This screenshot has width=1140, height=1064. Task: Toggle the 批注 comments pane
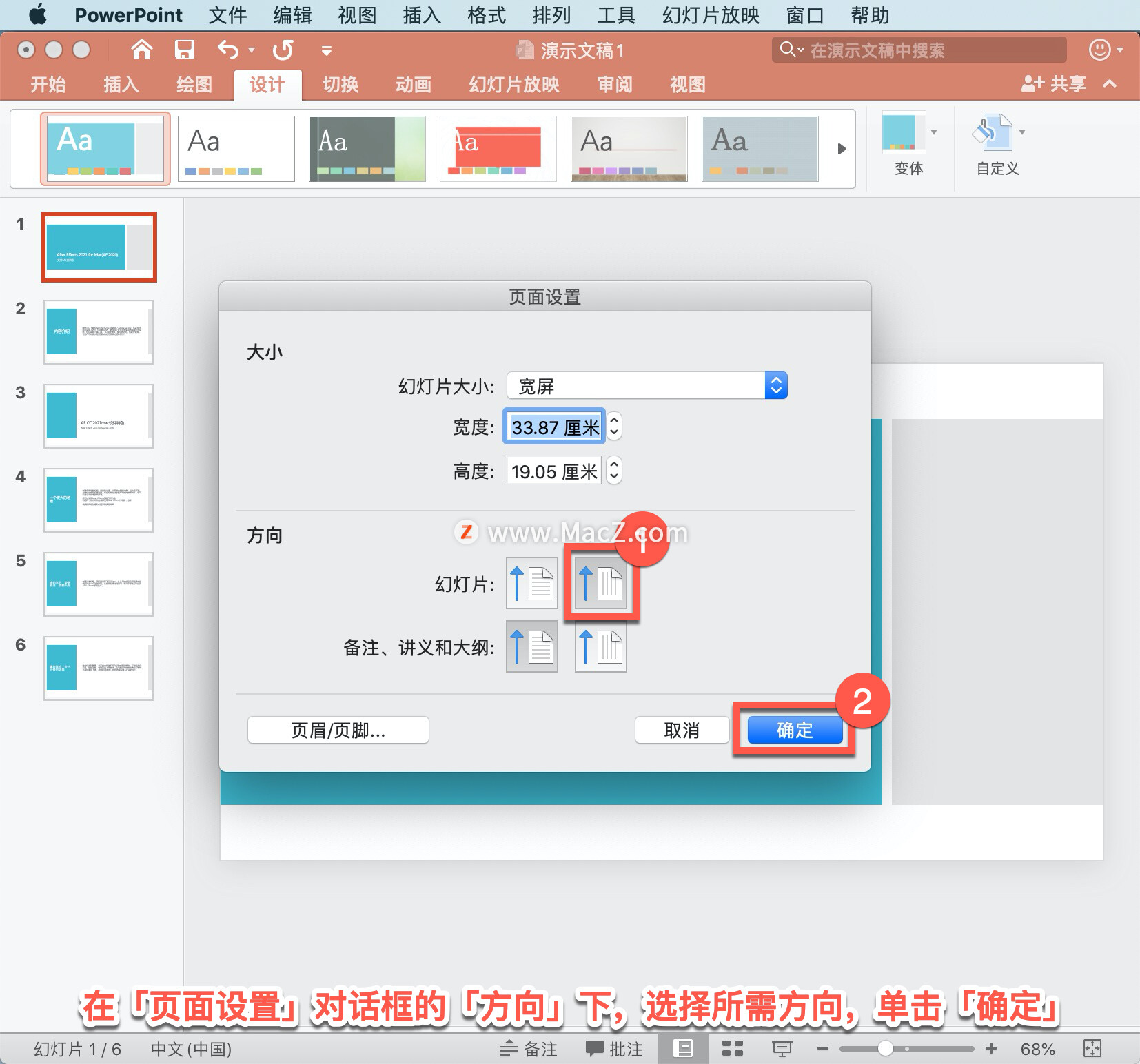tap(614, 1048)
